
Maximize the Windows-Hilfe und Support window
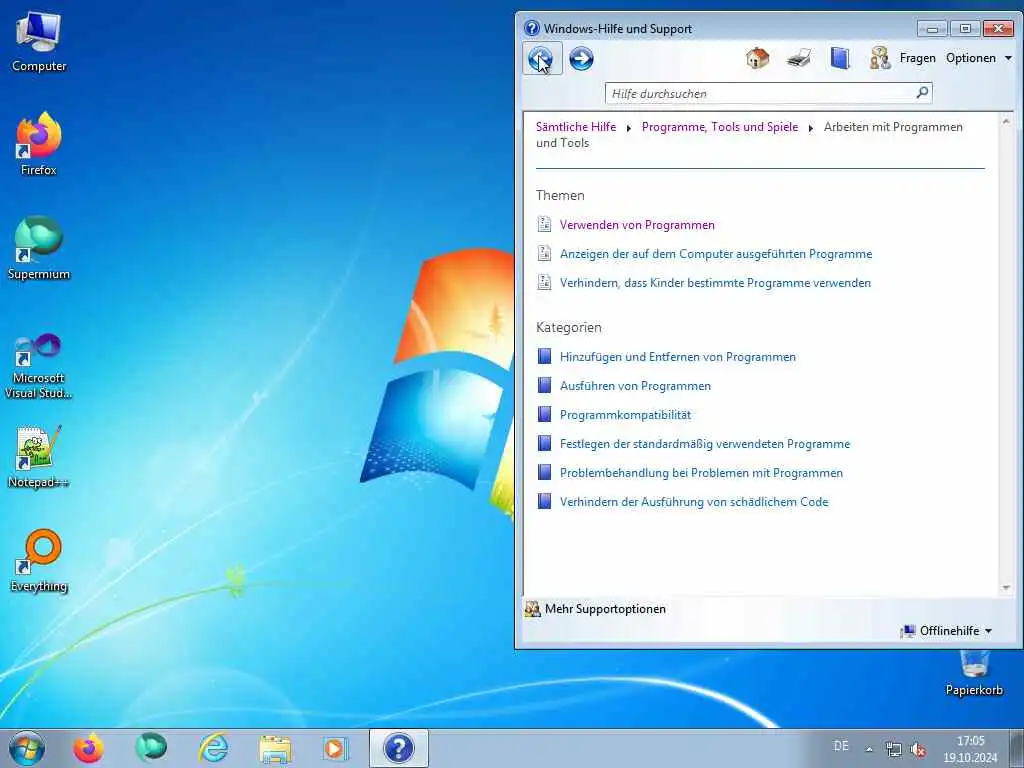point(965,29)
